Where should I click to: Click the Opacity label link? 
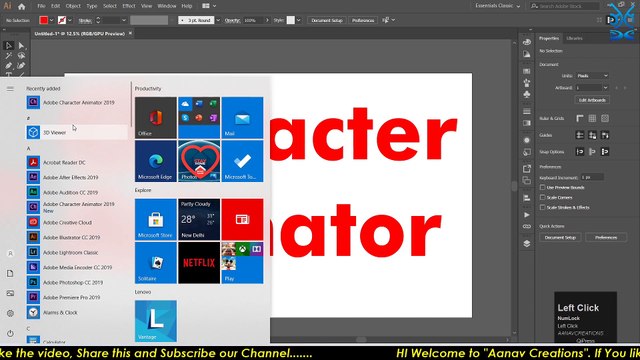tap(232, 20)
